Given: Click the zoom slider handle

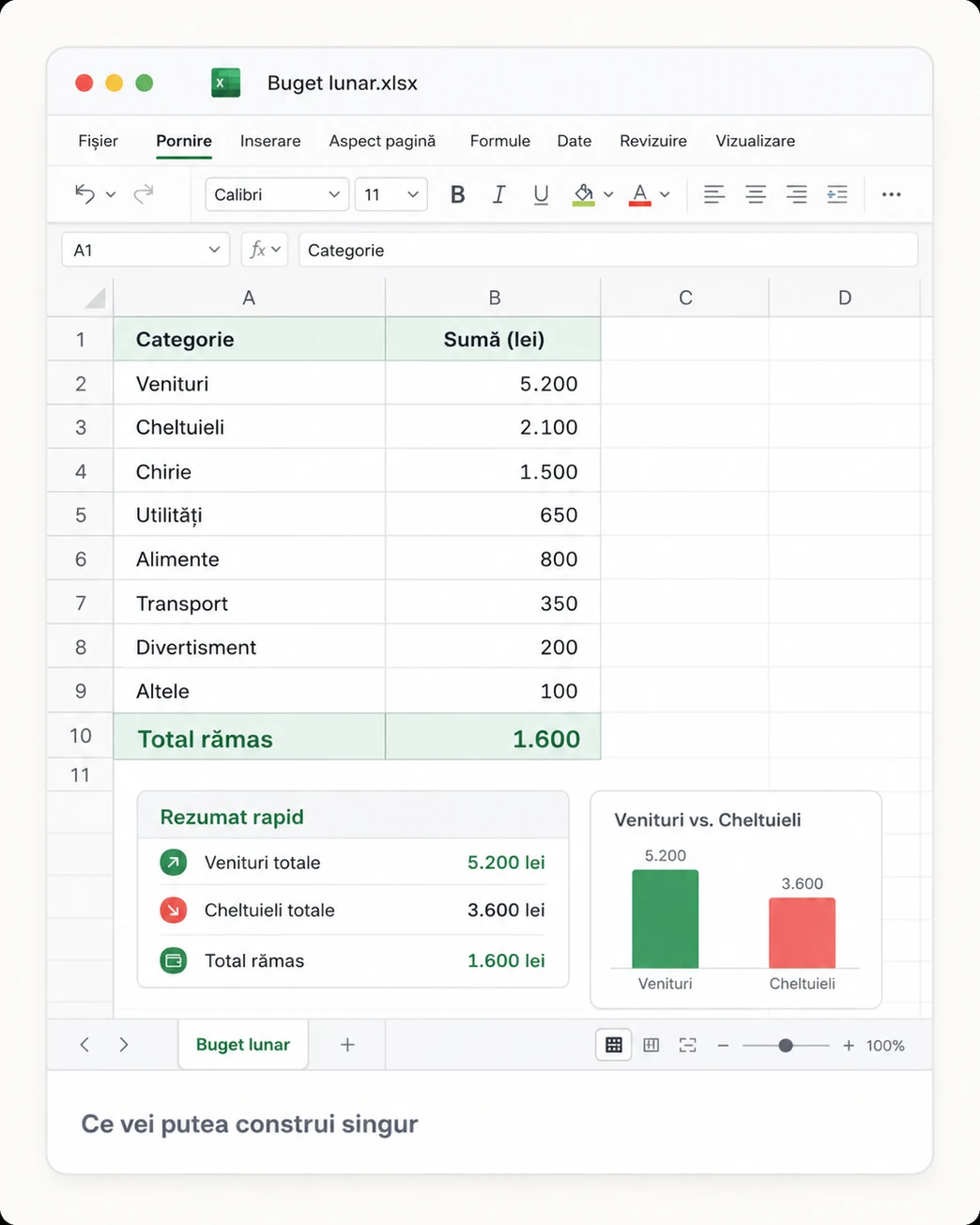Looking at the screenshot, I should [x=786, y=1045].
